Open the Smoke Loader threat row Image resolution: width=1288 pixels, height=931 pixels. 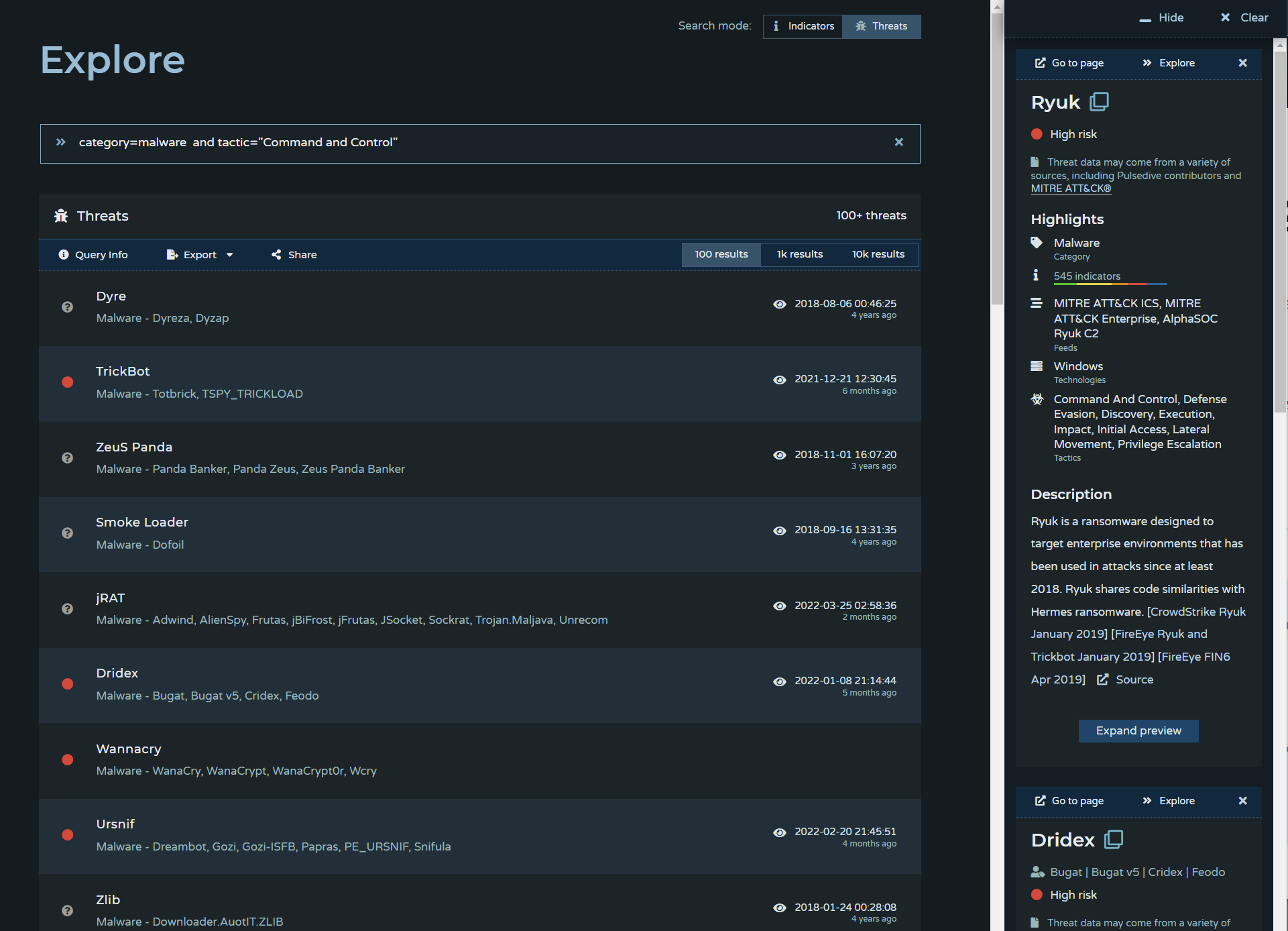coord(480,534)
